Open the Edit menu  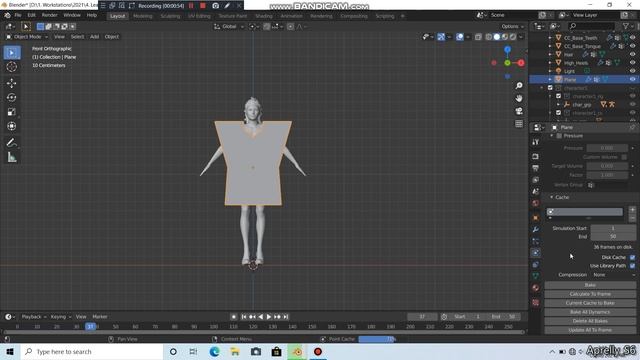tap(31, 16)
